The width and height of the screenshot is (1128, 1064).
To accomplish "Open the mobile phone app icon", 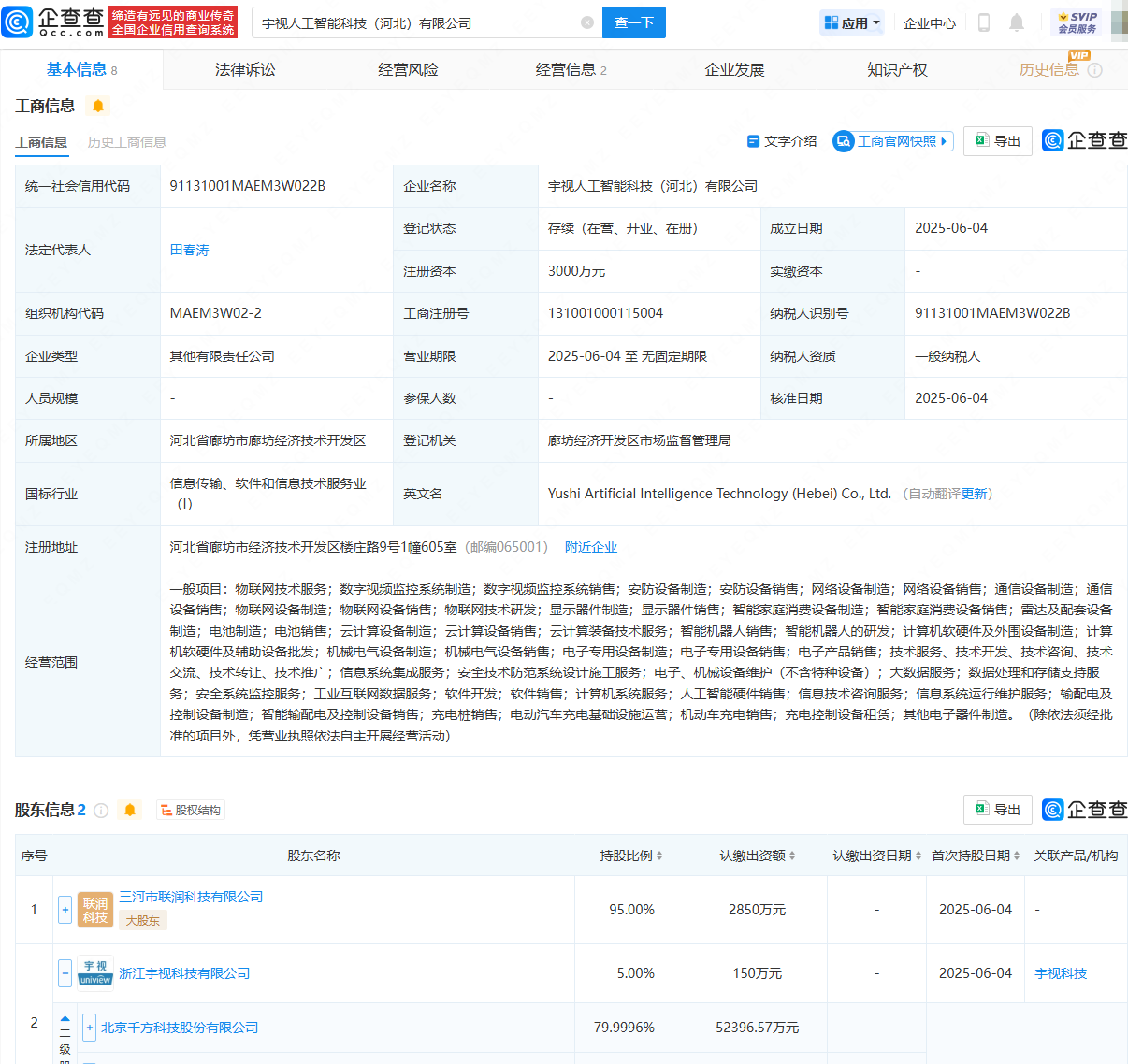I will (983, 22).
